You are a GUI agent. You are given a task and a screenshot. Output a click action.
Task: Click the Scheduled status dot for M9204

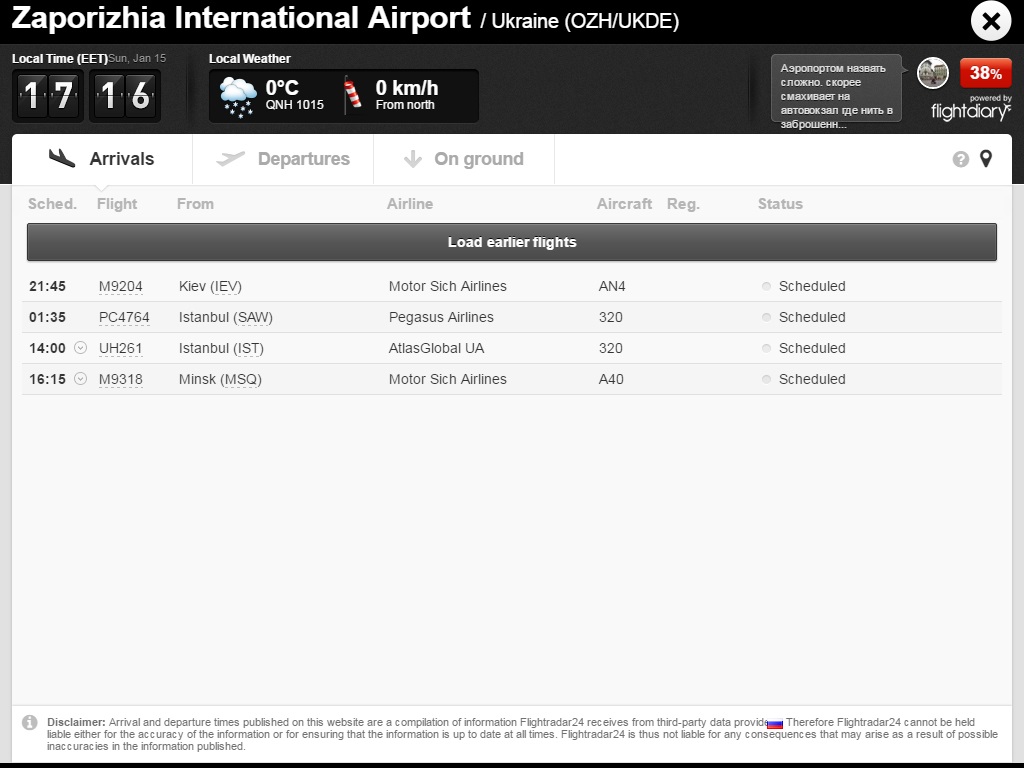pos(767,286)
